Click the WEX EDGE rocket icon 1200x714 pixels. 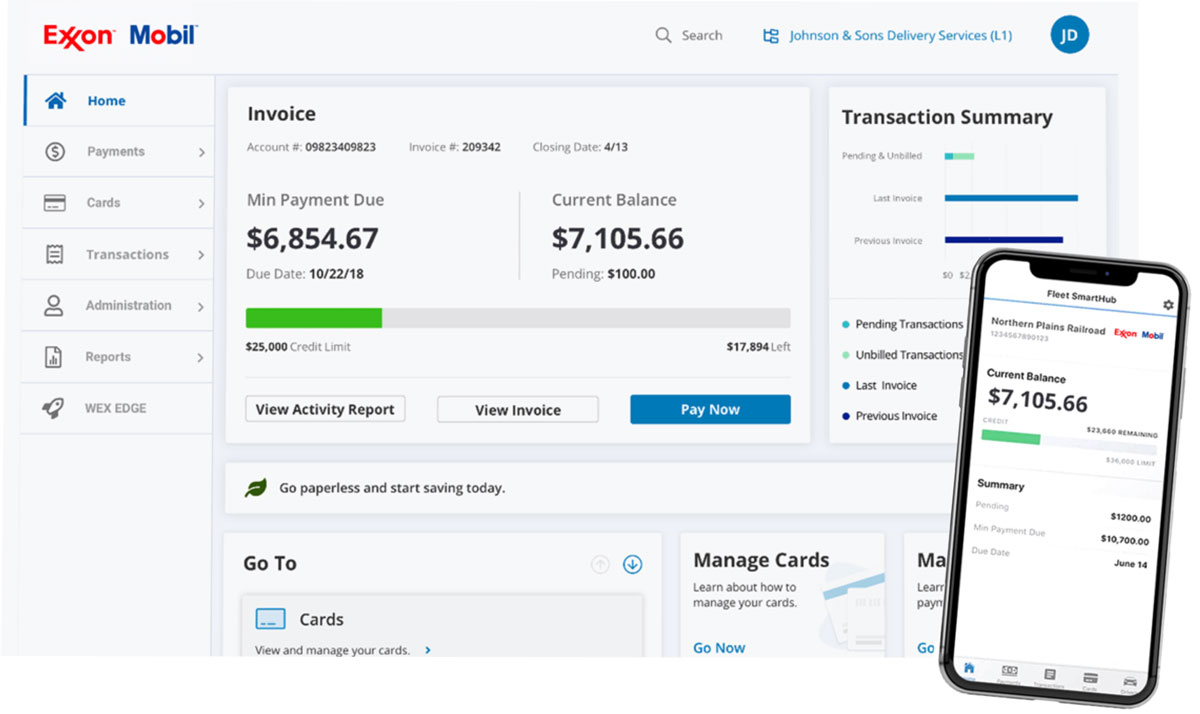(x=54, y=409)
